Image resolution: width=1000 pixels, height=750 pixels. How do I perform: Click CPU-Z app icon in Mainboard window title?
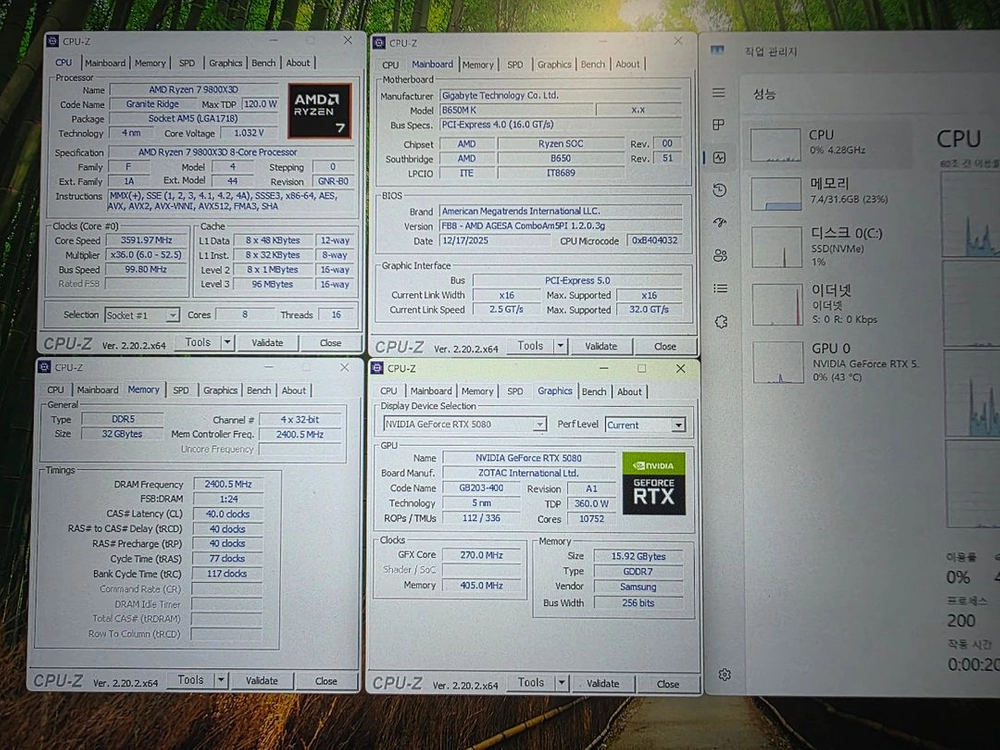point(379,43)
